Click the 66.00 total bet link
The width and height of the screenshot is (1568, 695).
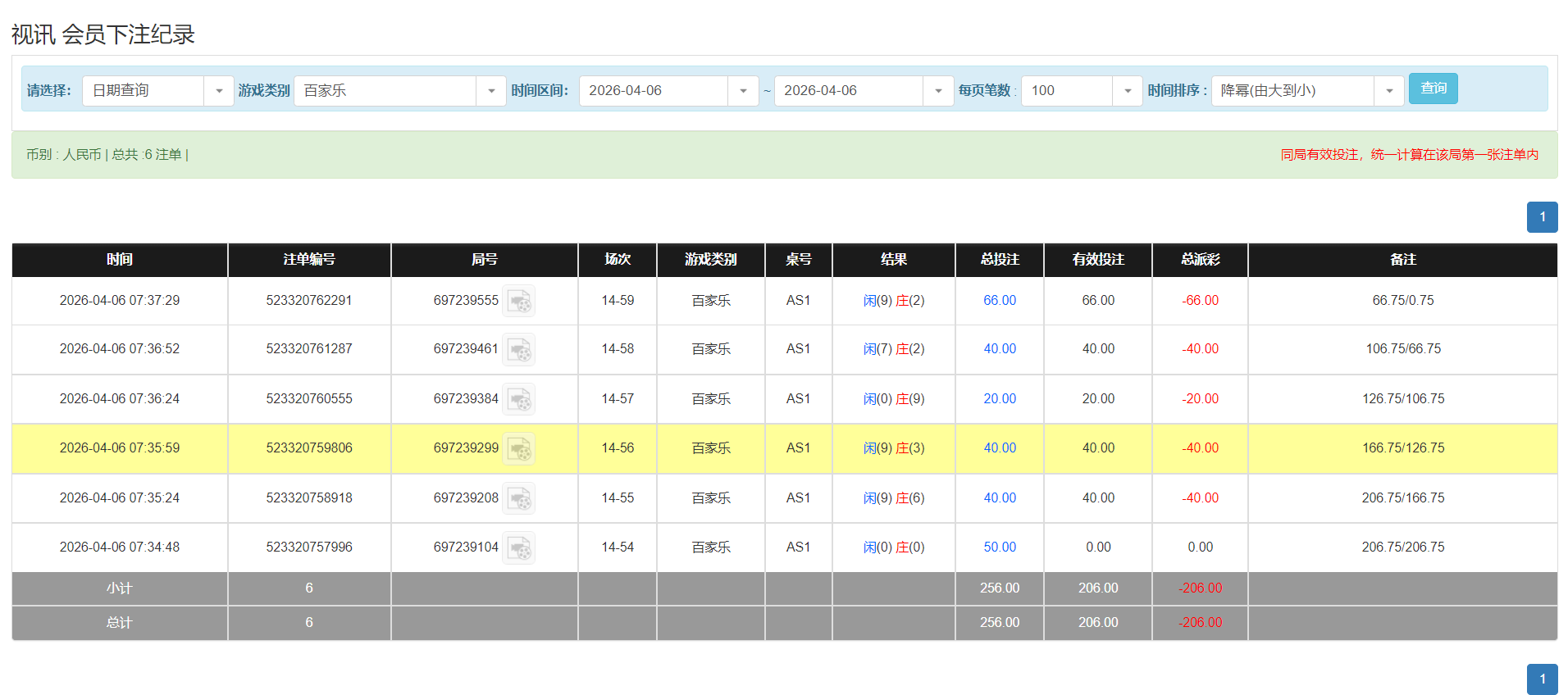pyautogui.click(x=999, y=301)
